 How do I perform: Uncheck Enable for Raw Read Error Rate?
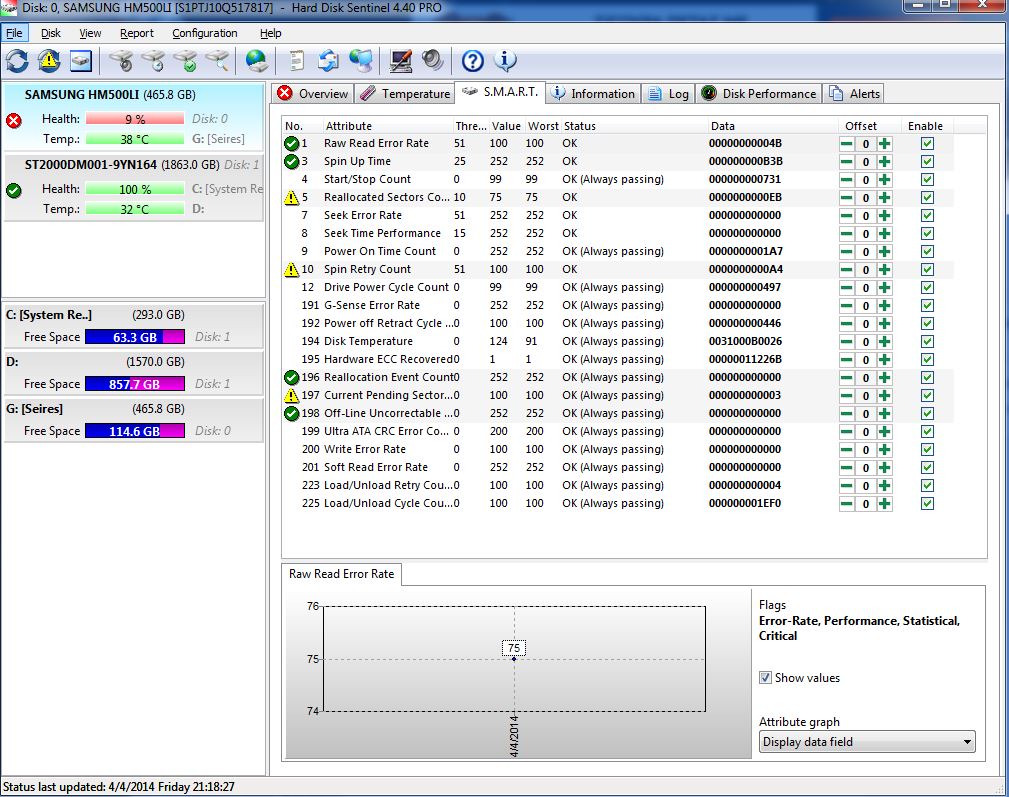click(x=927, y=143)
